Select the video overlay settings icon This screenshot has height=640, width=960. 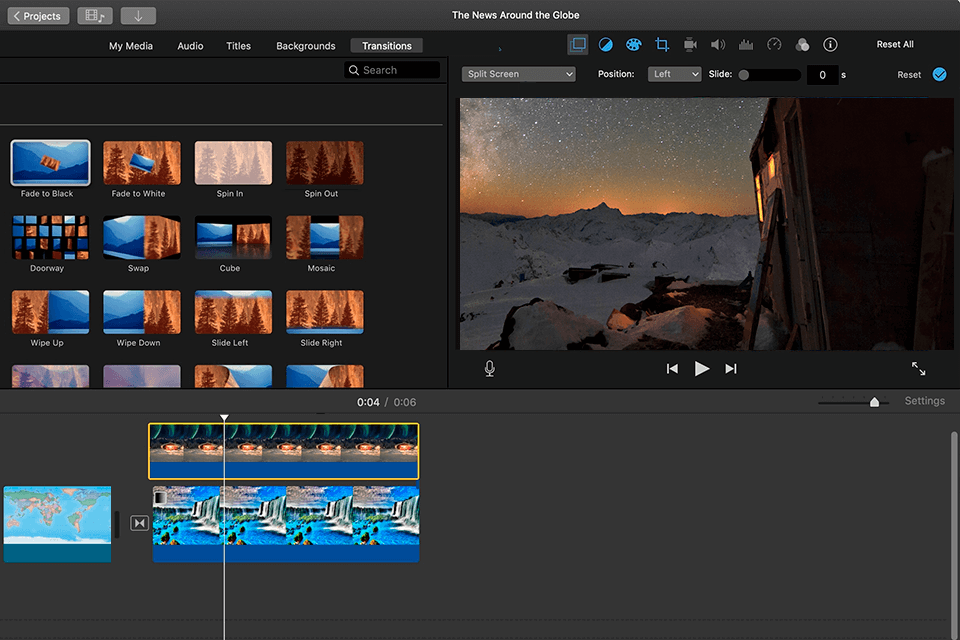(x=577, y=44)
